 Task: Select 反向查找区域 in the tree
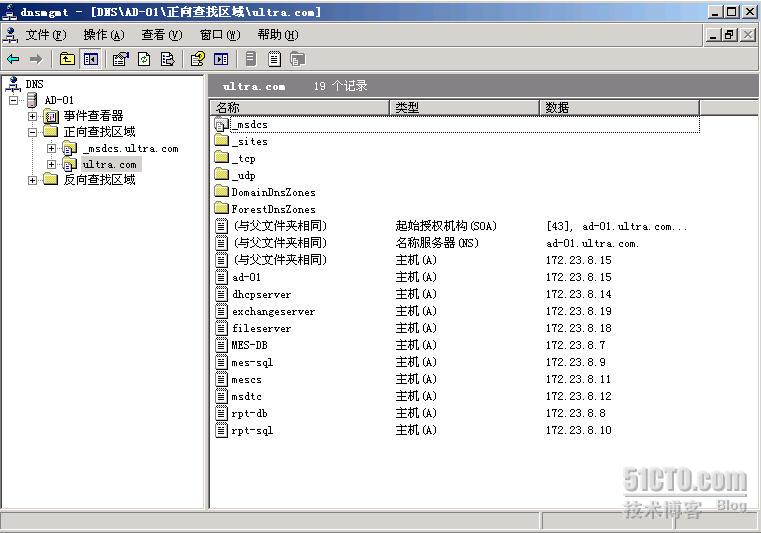[99, 180]
